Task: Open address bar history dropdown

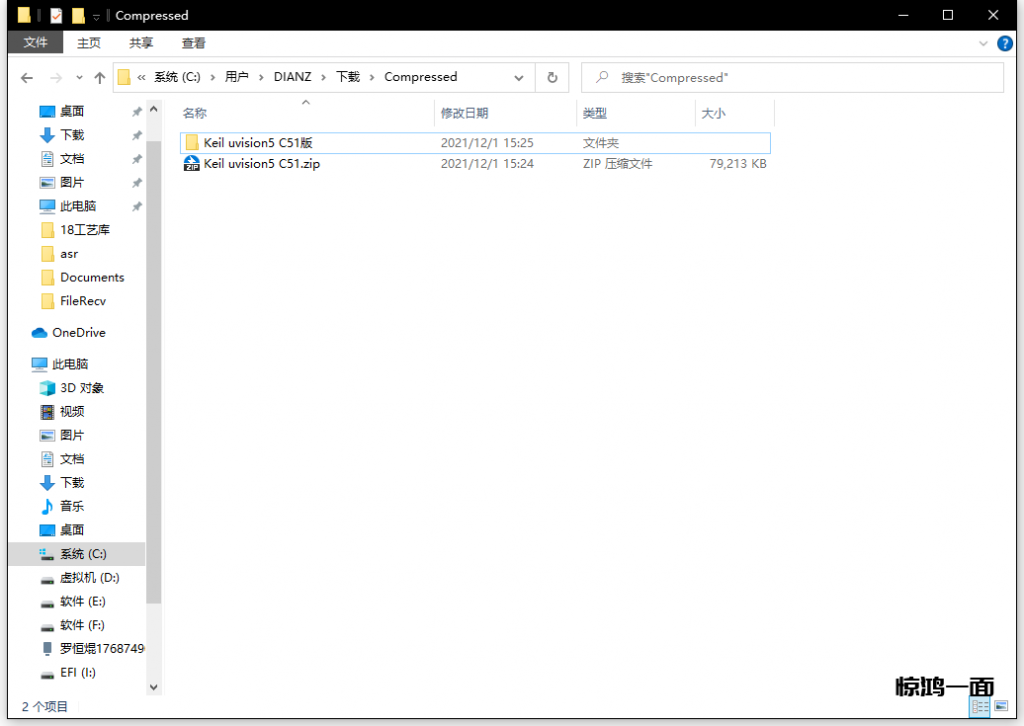Action: (518, 78)
